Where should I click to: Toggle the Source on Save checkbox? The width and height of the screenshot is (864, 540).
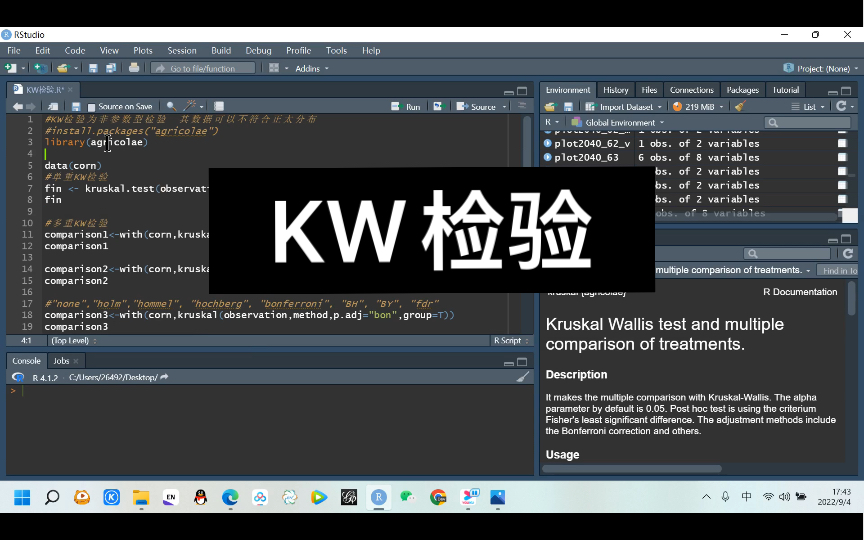click(x=91, y=107)
